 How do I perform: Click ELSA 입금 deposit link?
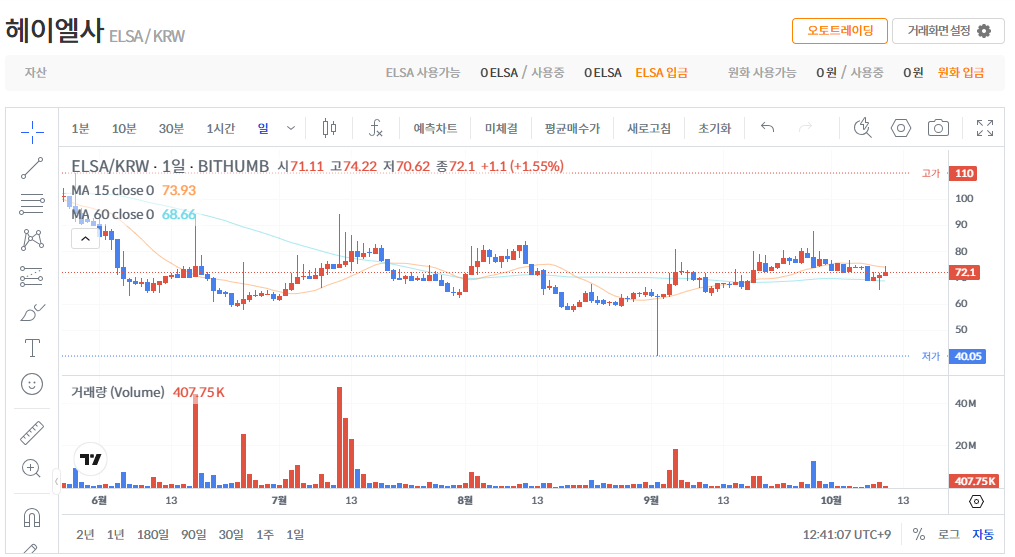tap(661, 73)
